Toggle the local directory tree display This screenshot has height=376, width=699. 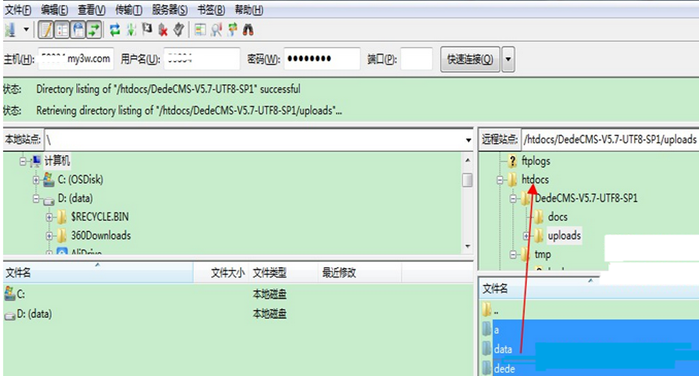pos(62,30)
